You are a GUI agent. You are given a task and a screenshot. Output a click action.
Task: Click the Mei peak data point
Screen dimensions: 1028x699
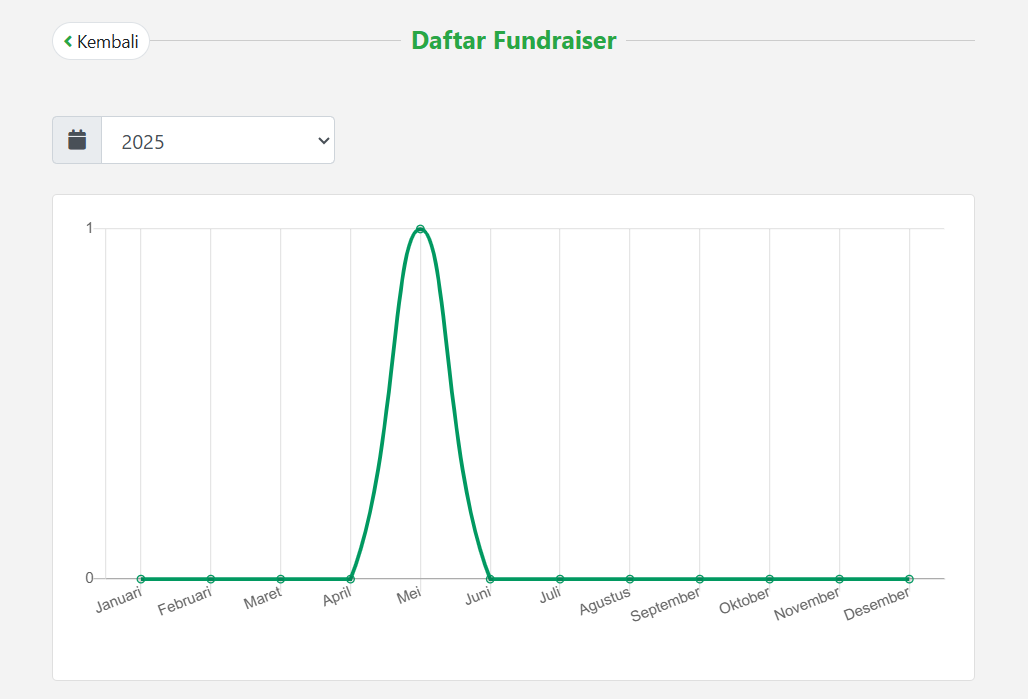[420, 229]
